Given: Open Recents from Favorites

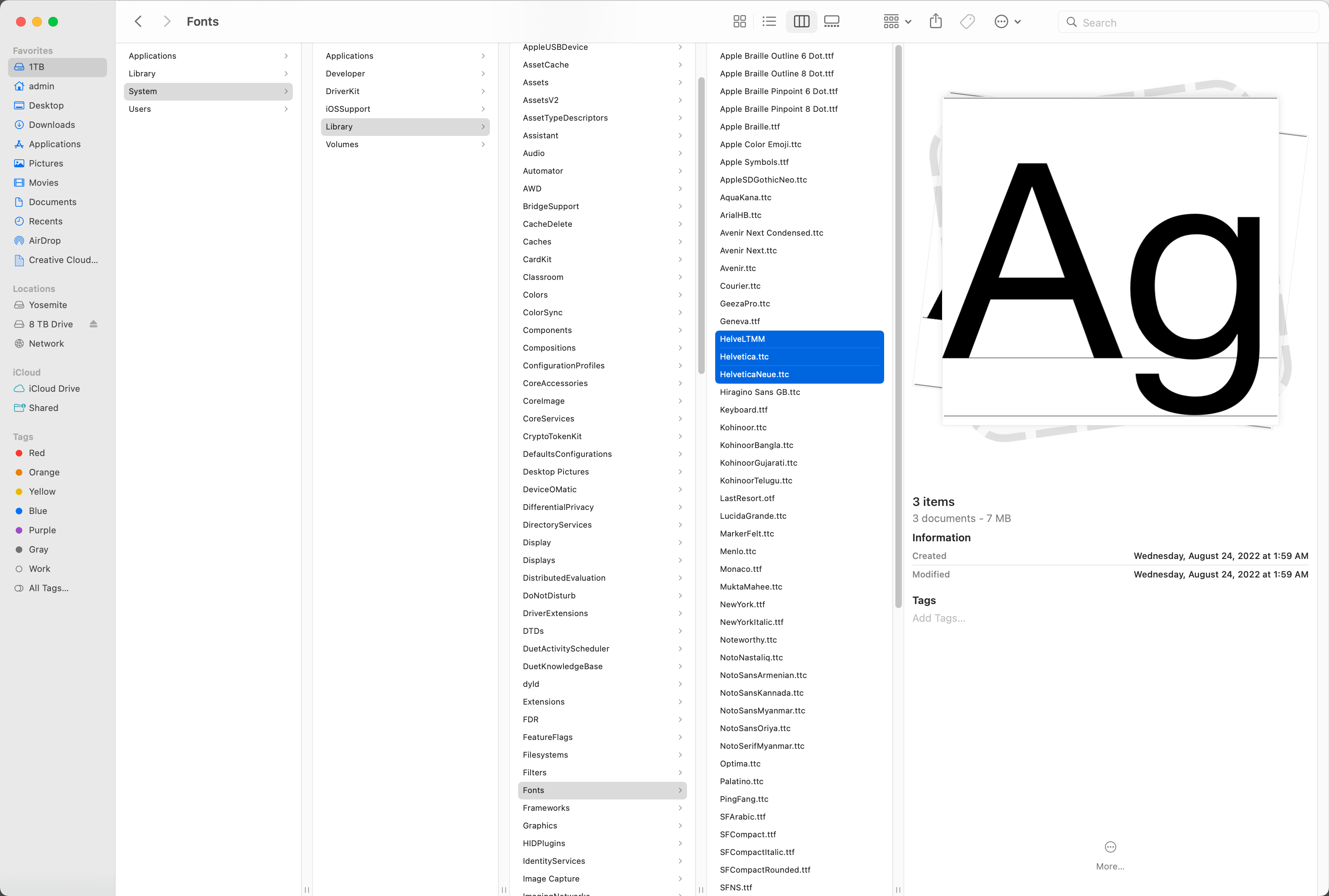Looking at the screenshot, I should [46, 221].
